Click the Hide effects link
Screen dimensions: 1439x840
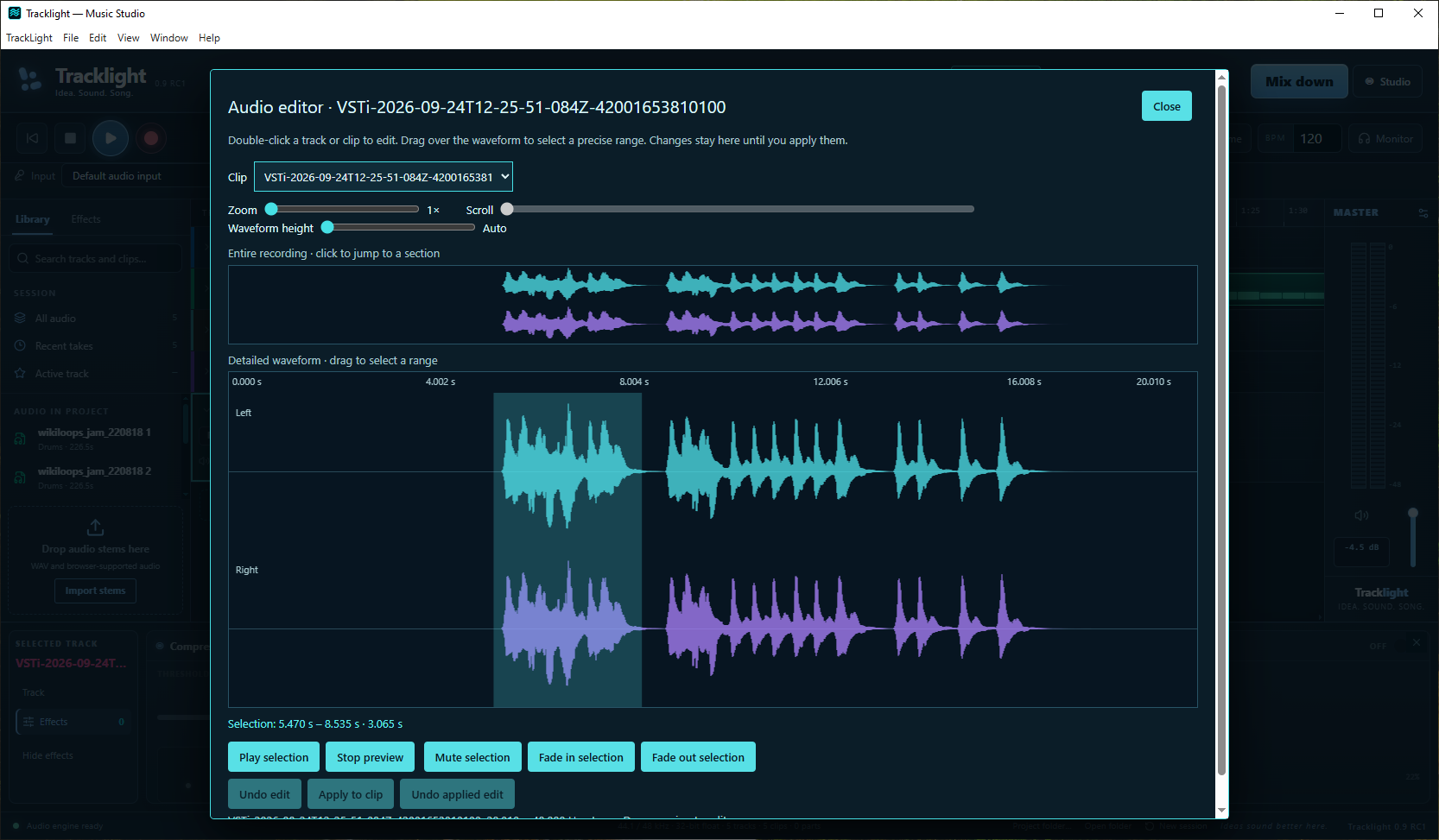pos(48,755)
